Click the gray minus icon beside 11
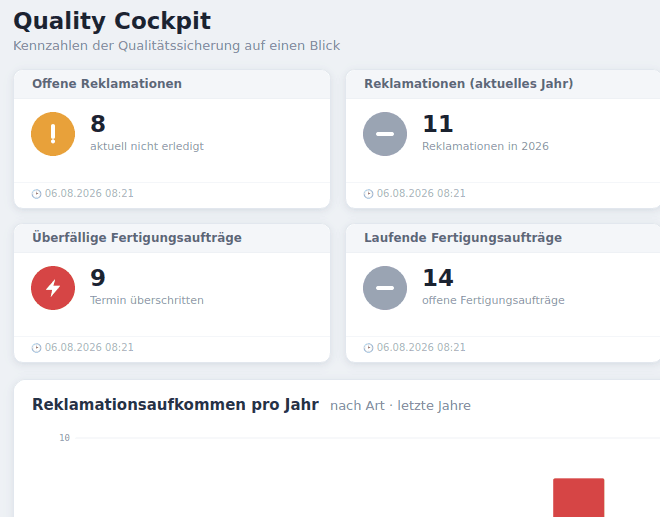 tap(385, 134)
